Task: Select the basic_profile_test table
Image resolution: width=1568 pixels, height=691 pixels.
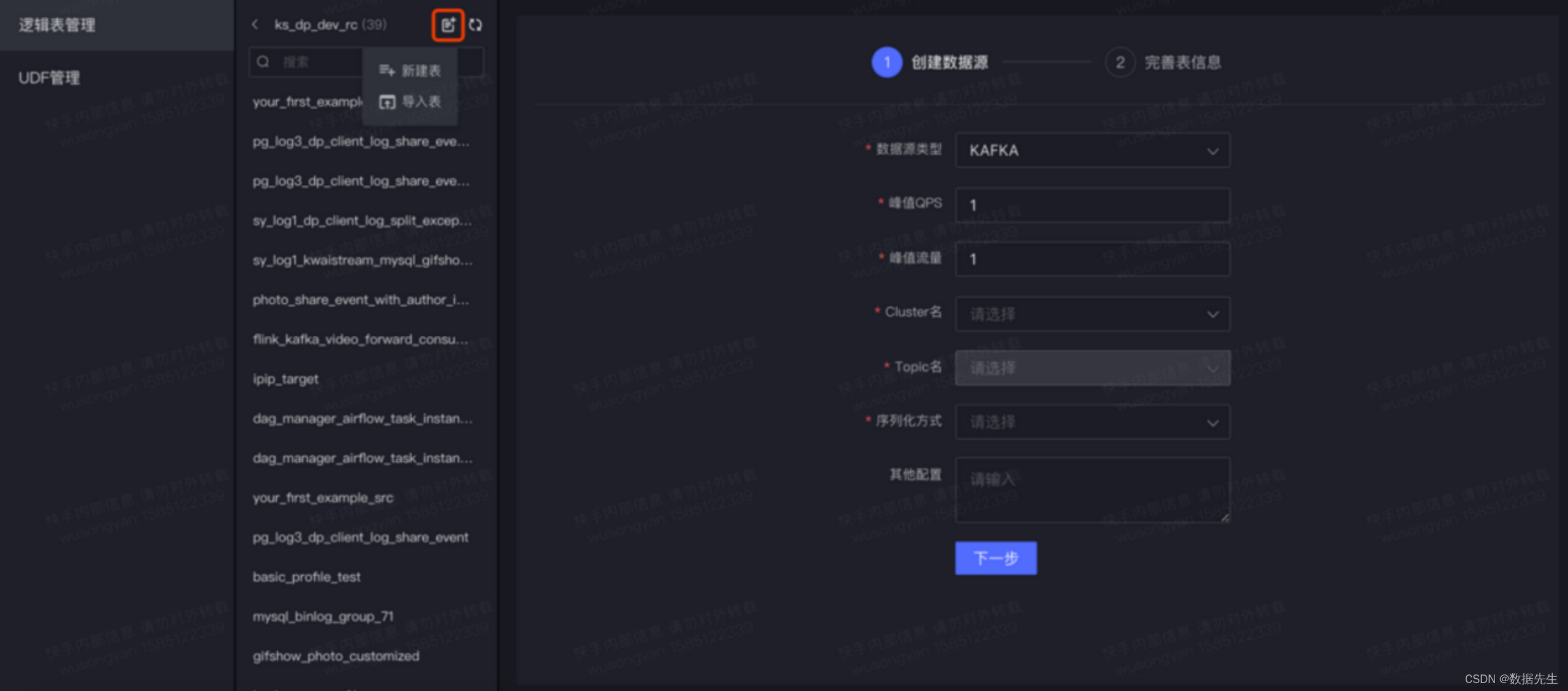Action: click(306, 577)
